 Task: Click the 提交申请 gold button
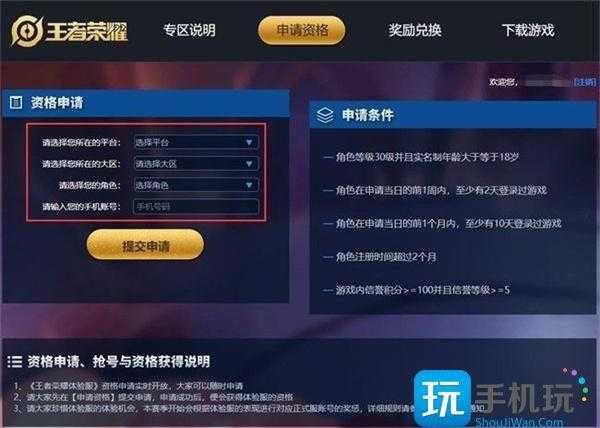[x=145, y=245]
